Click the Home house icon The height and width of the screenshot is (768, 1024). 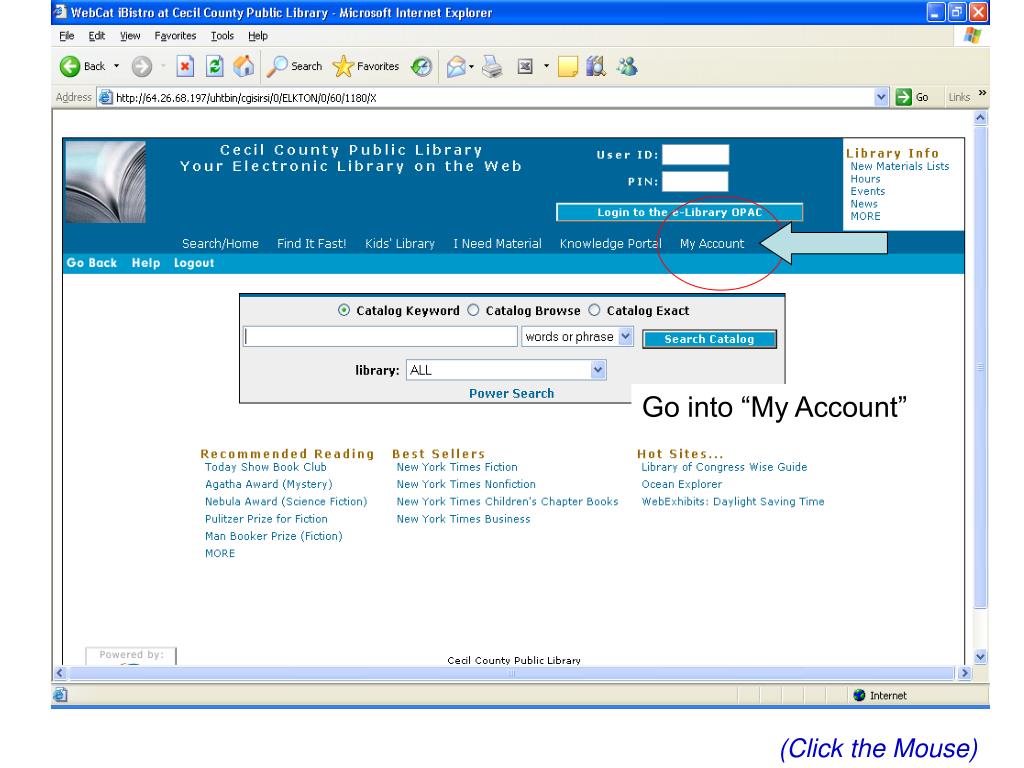point(244,66)
